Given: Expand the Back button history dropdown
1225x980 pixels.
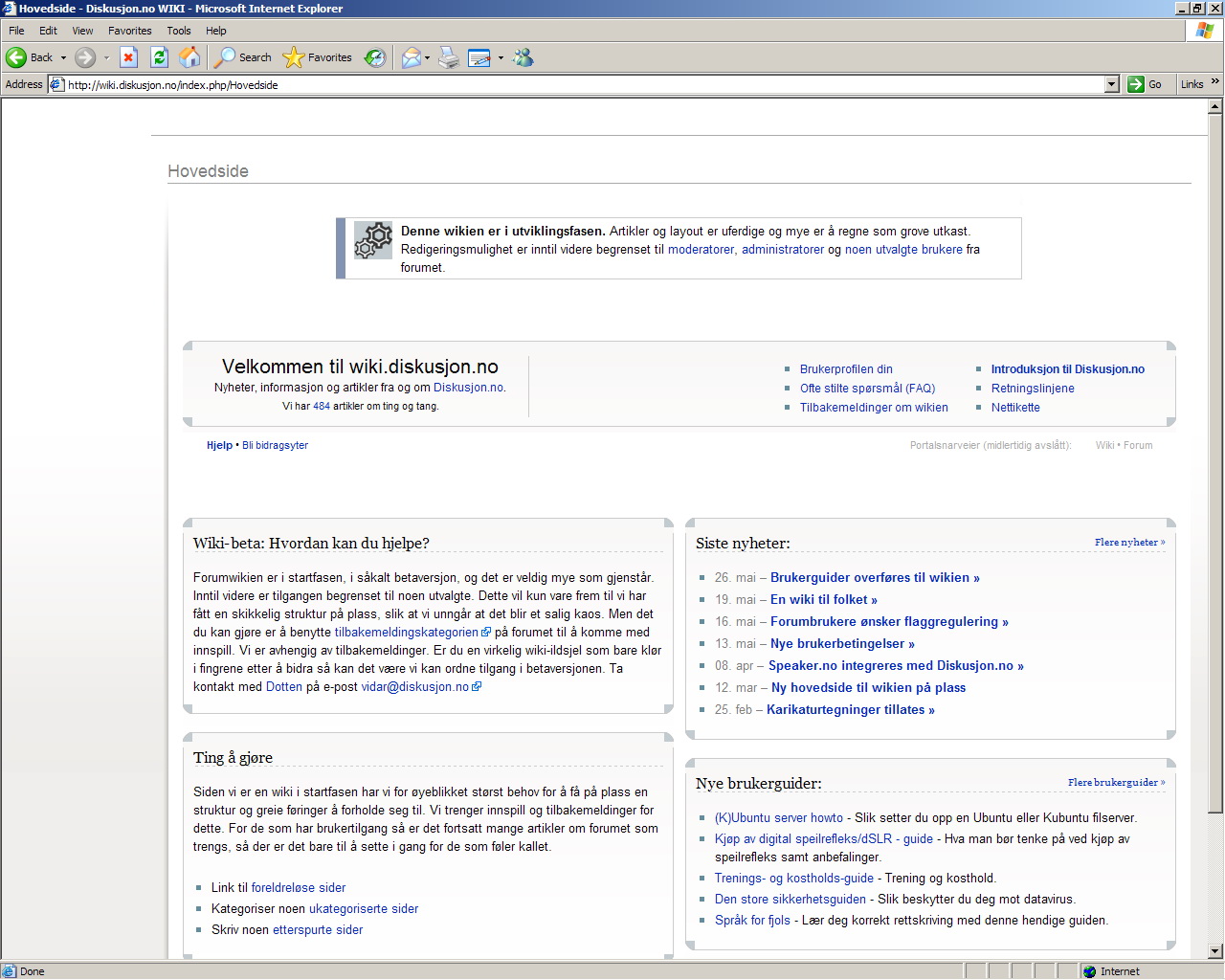Looking at the screenshot, I should 63,57.
